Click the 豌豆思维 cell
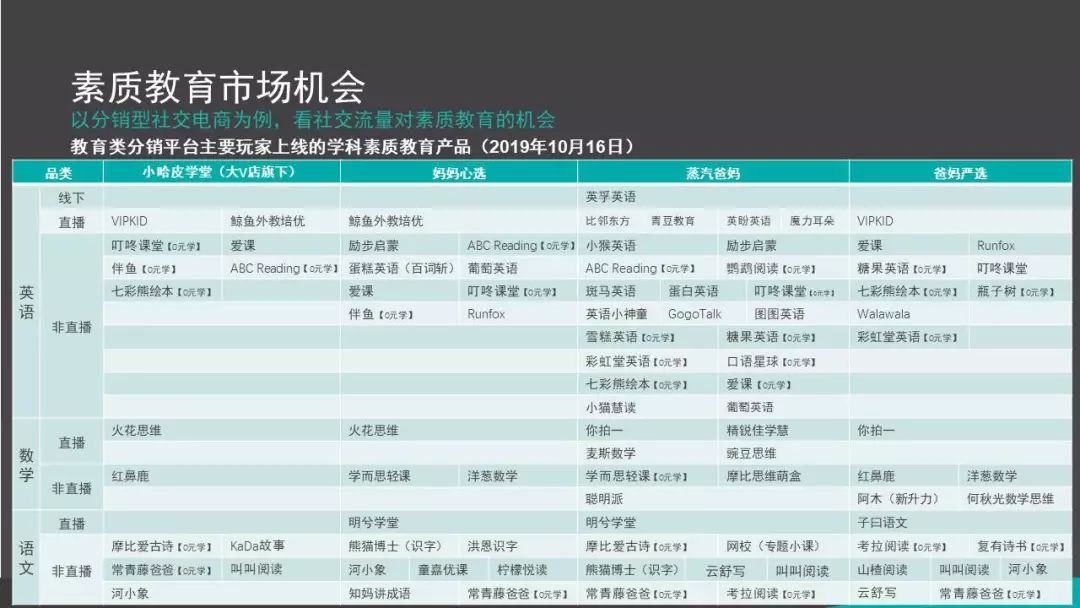This screenshot has height=608, width=1080. tap(751, 453)
